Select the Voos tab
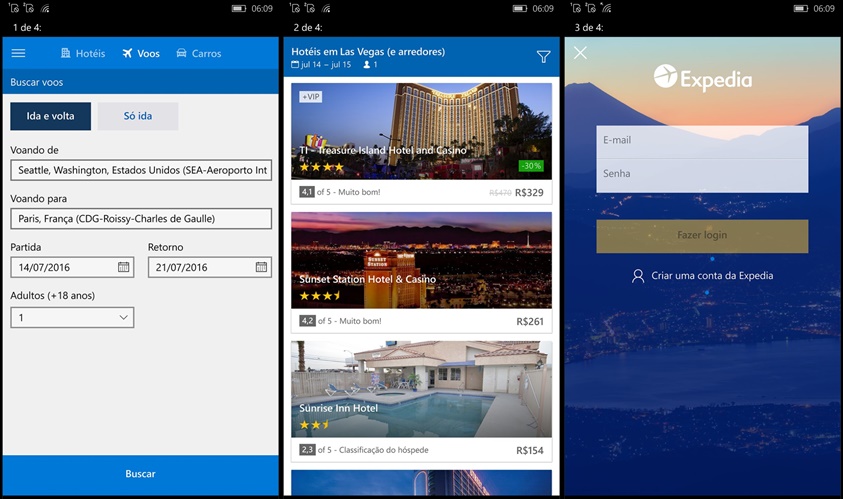843x499 pixels. [x=141, y=53]
